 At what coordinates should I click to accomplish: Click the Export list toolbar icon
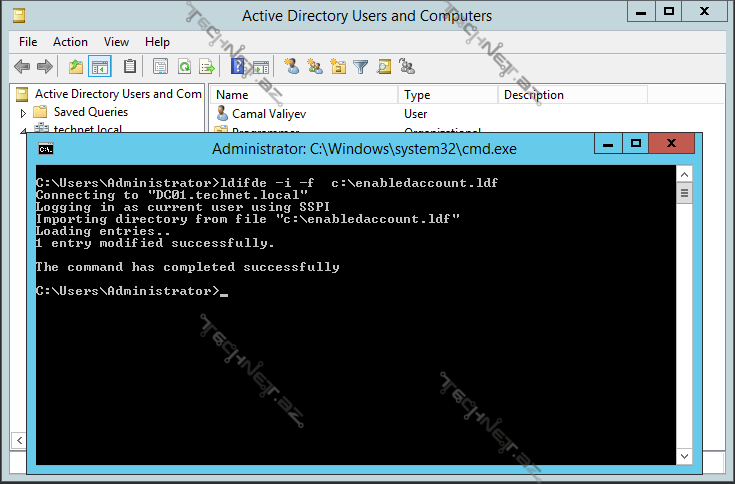point(207,67)
